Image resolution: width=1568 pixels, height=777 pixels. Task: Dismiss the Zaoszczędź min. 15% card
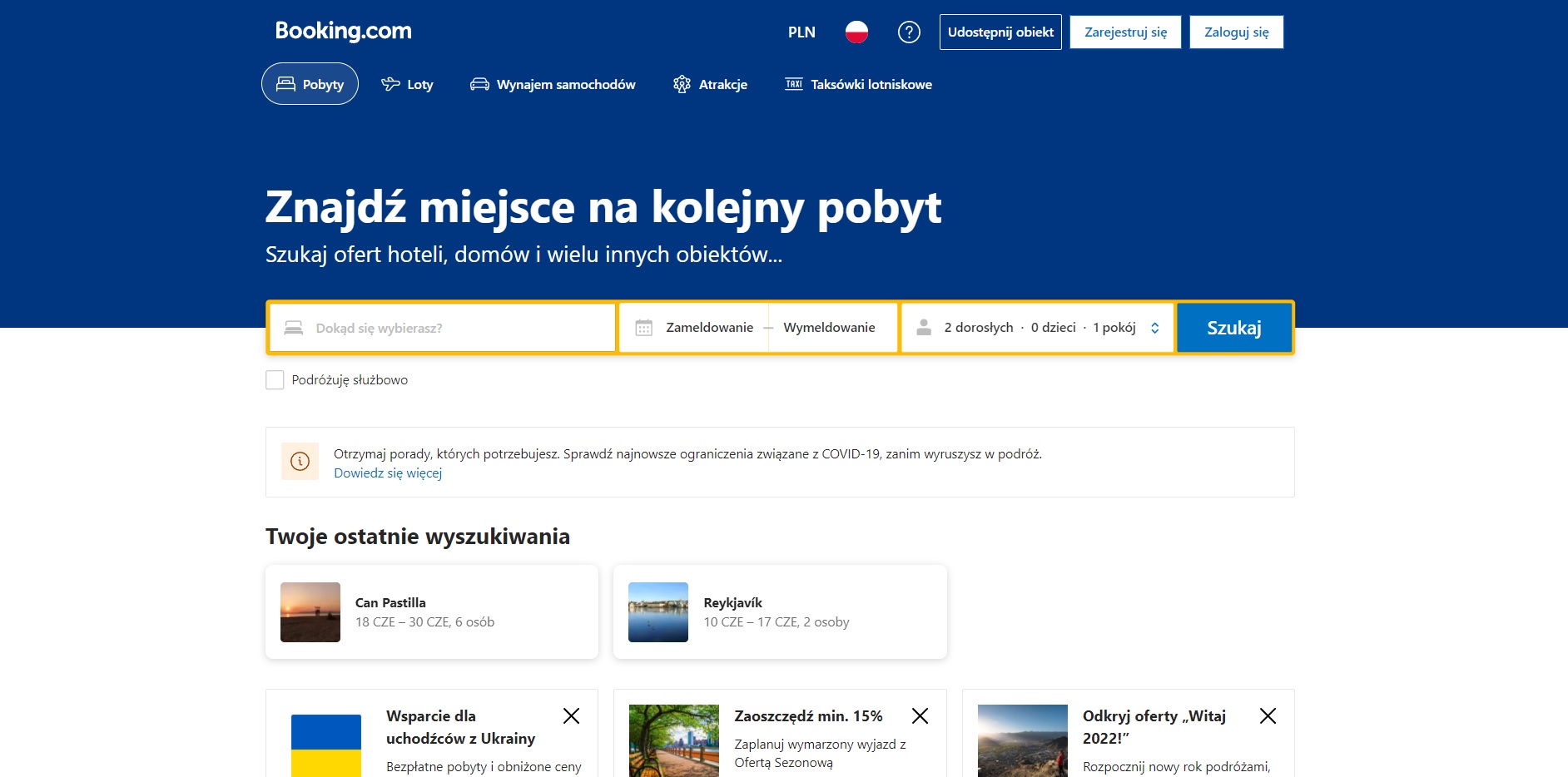[x=920, y=715]
